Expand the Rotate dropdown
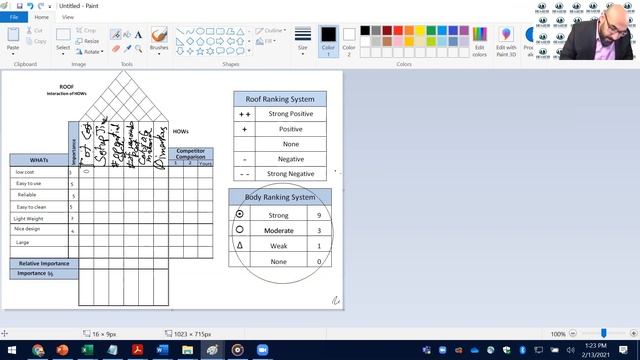Image resolution: width=640 pixels, height=360 pixels. point(102,52)
